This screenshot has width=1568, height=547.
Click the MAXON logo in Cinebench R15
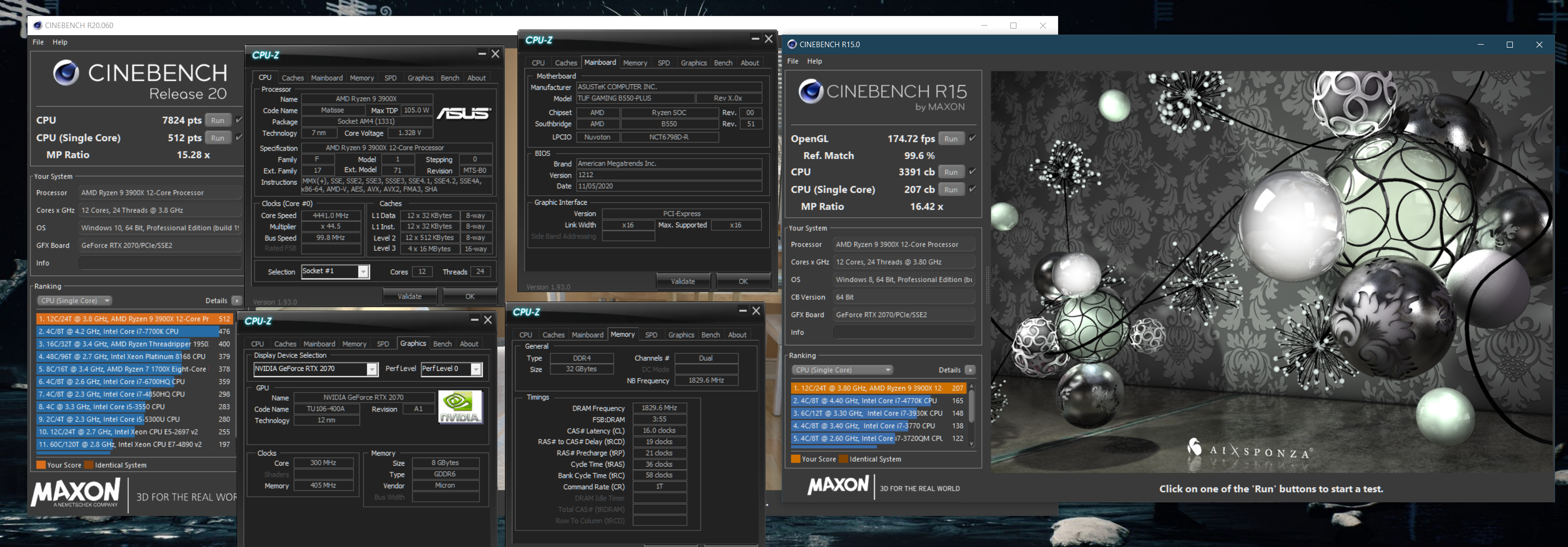pos(838,485)
